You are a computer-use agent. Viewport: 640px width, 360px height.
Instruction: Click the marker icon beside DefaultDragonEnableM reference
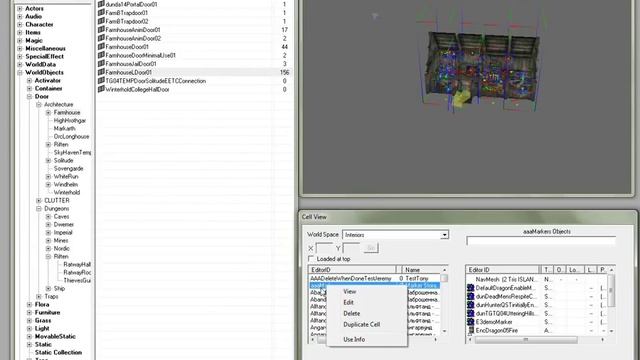point(471,288)
